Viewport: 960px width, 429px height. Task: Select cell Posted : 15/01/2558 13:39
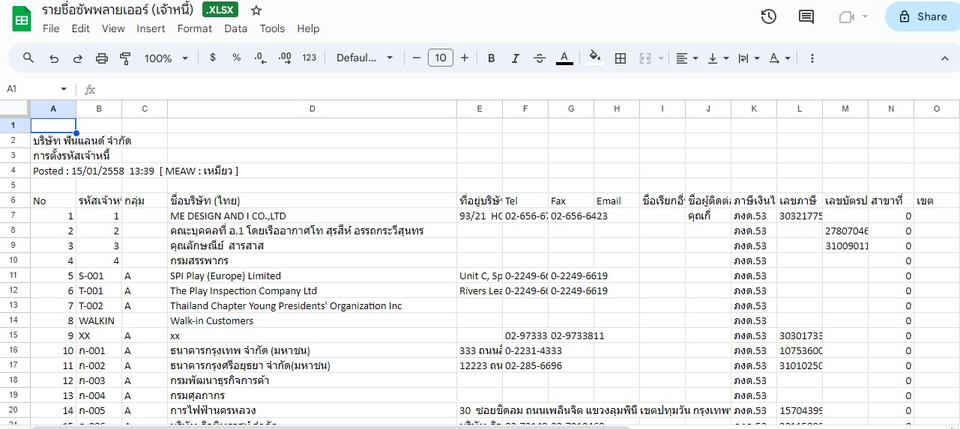click(x=53, y=171)
